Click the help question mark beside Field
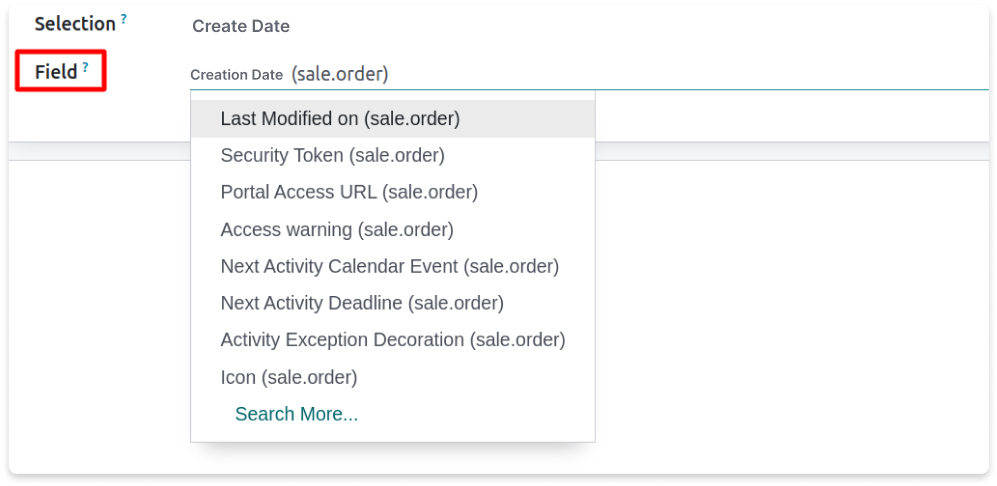 85,67
